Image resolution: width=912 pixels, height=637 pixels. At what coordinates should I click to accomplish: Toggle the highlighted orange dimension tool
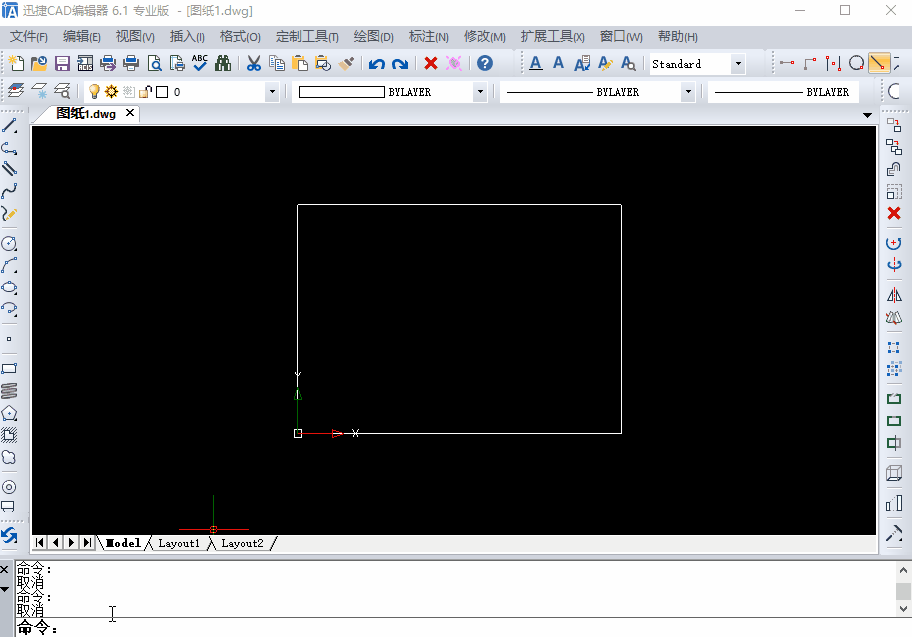[879, 63]
